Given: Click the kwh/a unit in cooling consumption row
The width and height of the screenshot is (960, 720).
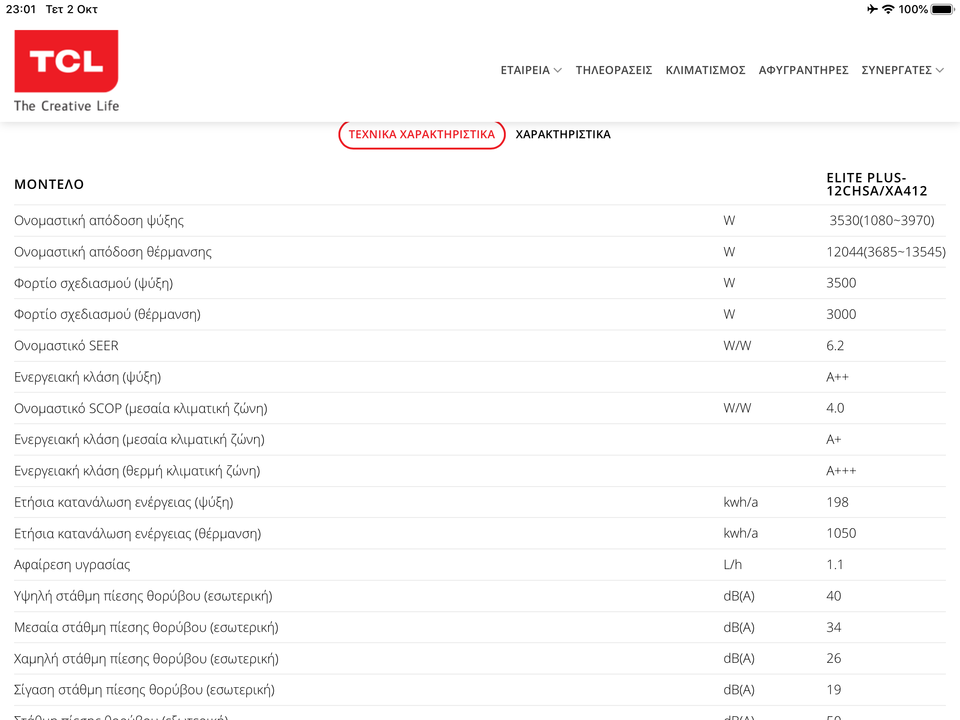Looking at the screenshot, I should coord(740,502).
